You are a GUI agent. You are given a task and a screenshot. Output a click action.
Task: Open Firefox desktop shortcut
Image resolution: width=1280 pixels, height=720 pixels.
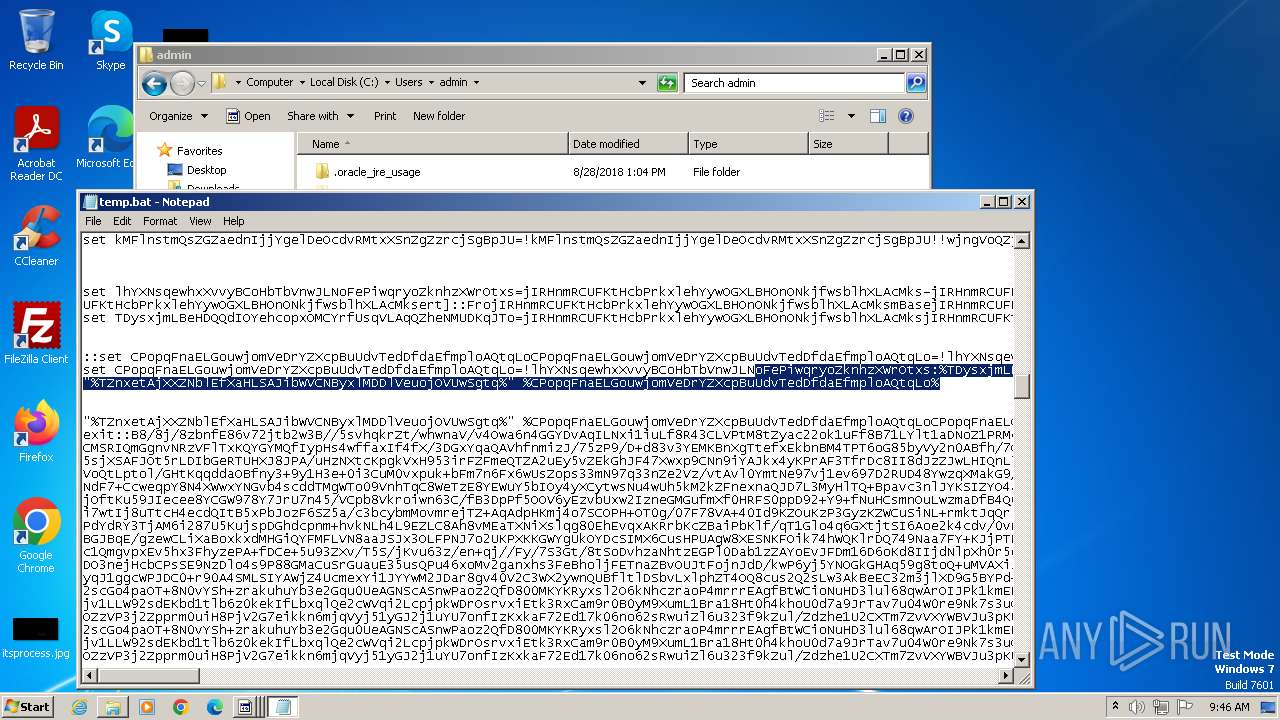[36, 431]
